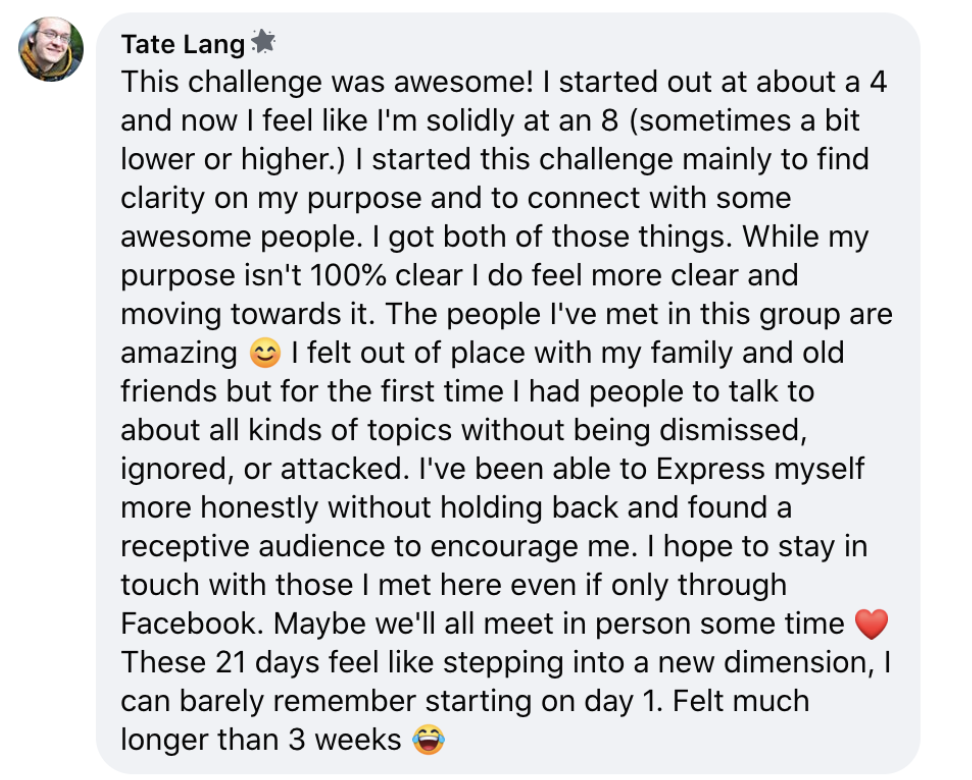Click the laughing crying emoji at the end
972x780 pixels.
click(428, 741)
